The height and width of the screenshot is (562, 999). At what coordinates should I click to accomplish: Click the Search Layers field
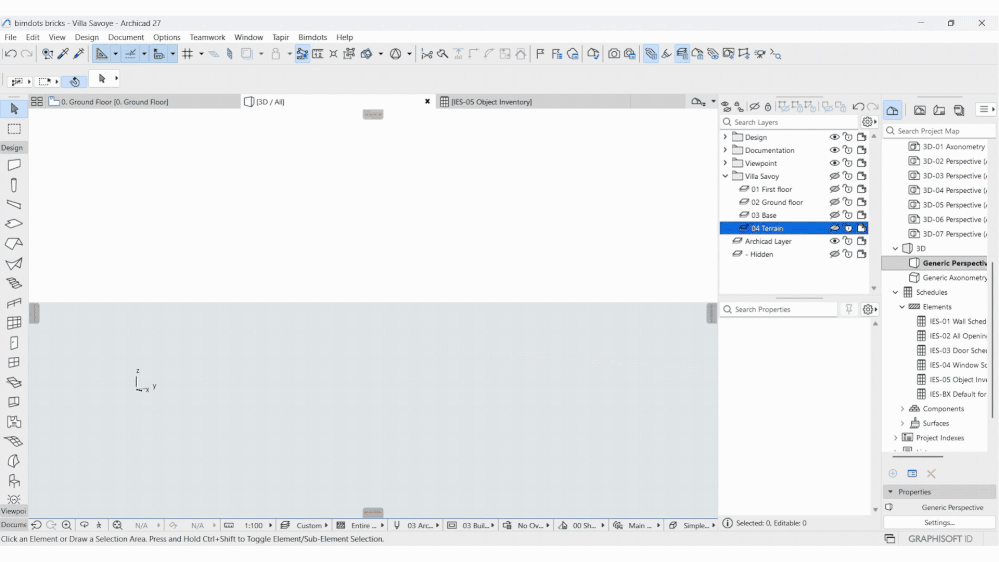[x=790, y=122]
